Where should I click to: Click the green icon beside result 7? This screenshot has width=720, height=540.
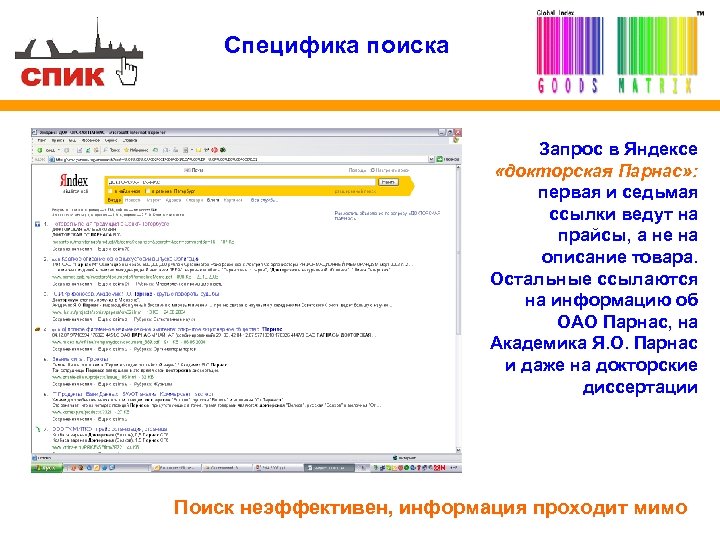[38, 429]
